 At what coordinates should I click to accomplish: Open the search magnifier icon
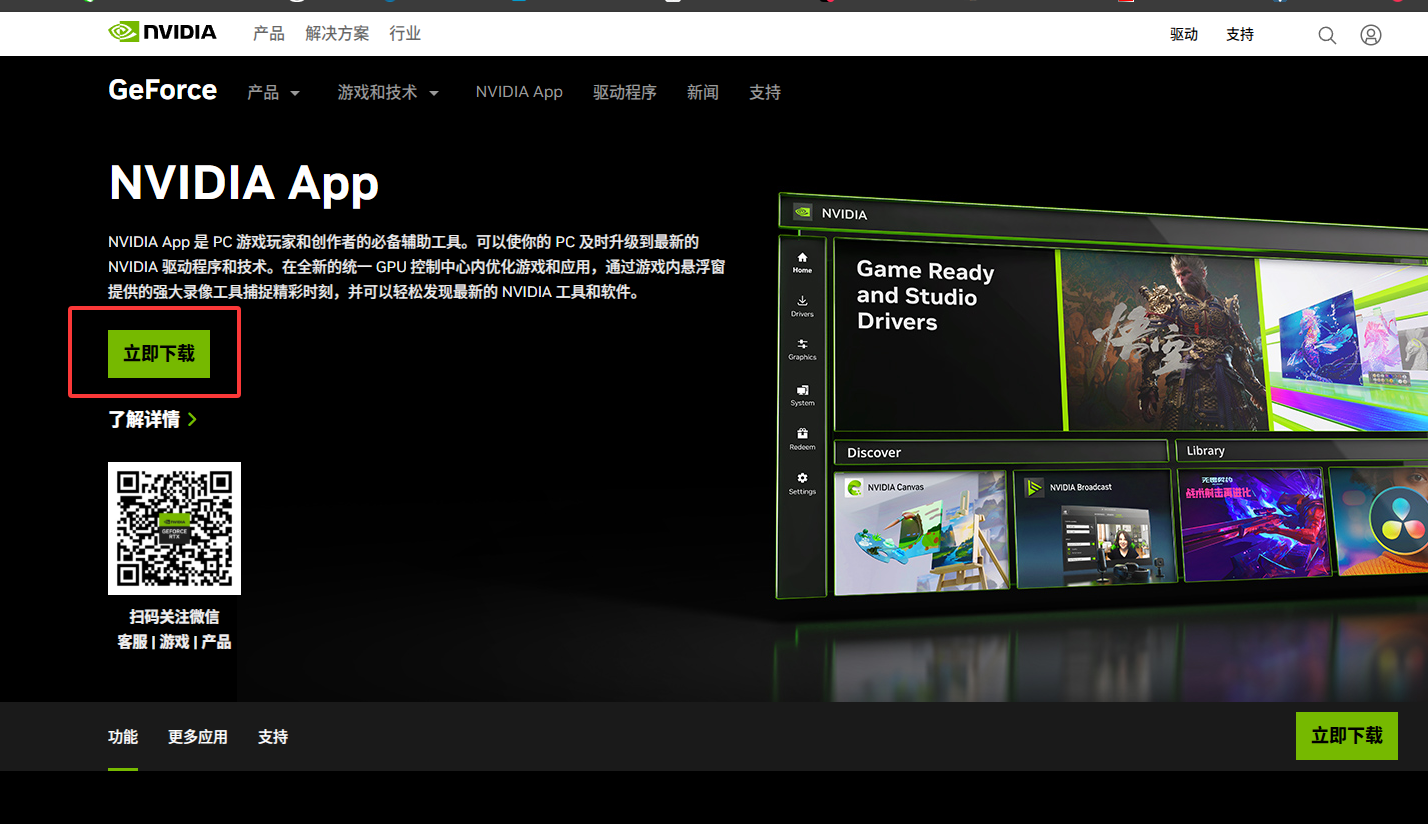point(1327,35)
